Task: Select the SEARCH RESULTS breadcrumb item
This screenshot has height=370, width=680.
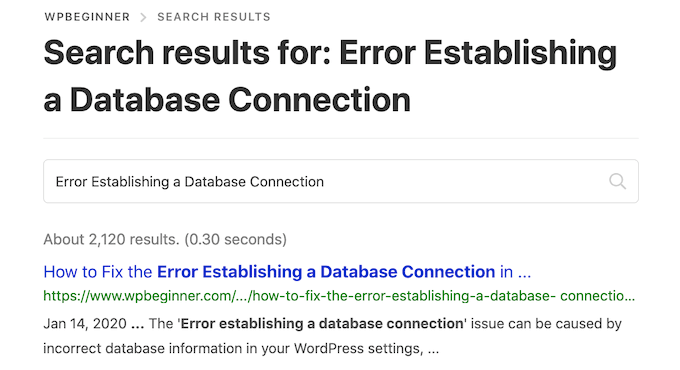Action: pyautogui.click(x=214, y=17)
